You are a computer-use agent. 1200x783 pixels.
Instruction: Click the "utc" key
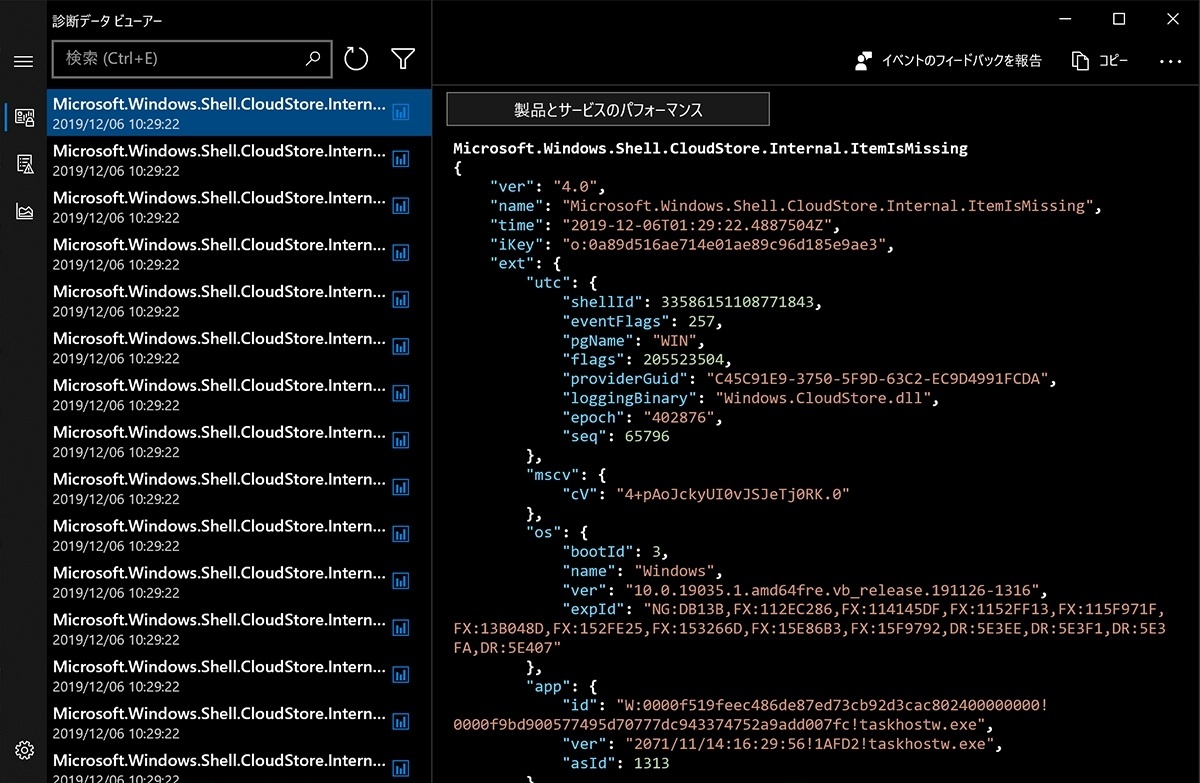pyautogui.click(x=548, y=283)
